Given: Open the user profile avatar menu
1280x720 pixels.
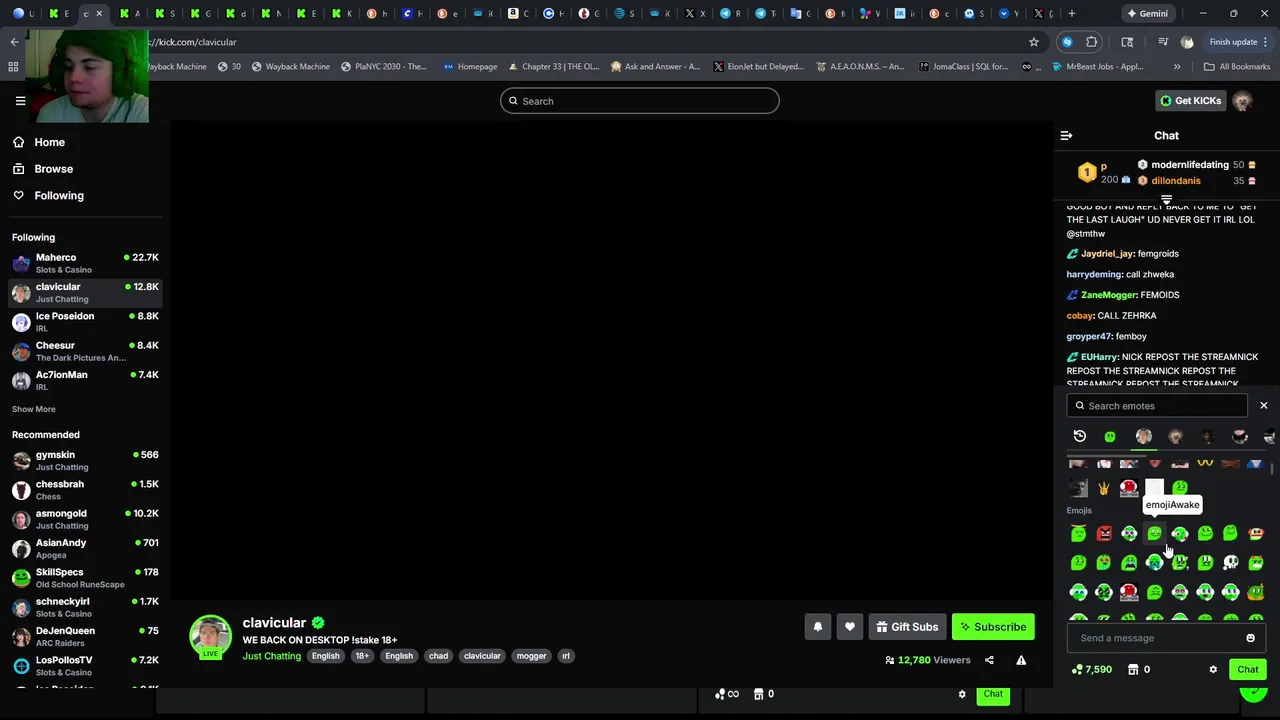Looking at the screenshot, I should tap(1243, 101).
